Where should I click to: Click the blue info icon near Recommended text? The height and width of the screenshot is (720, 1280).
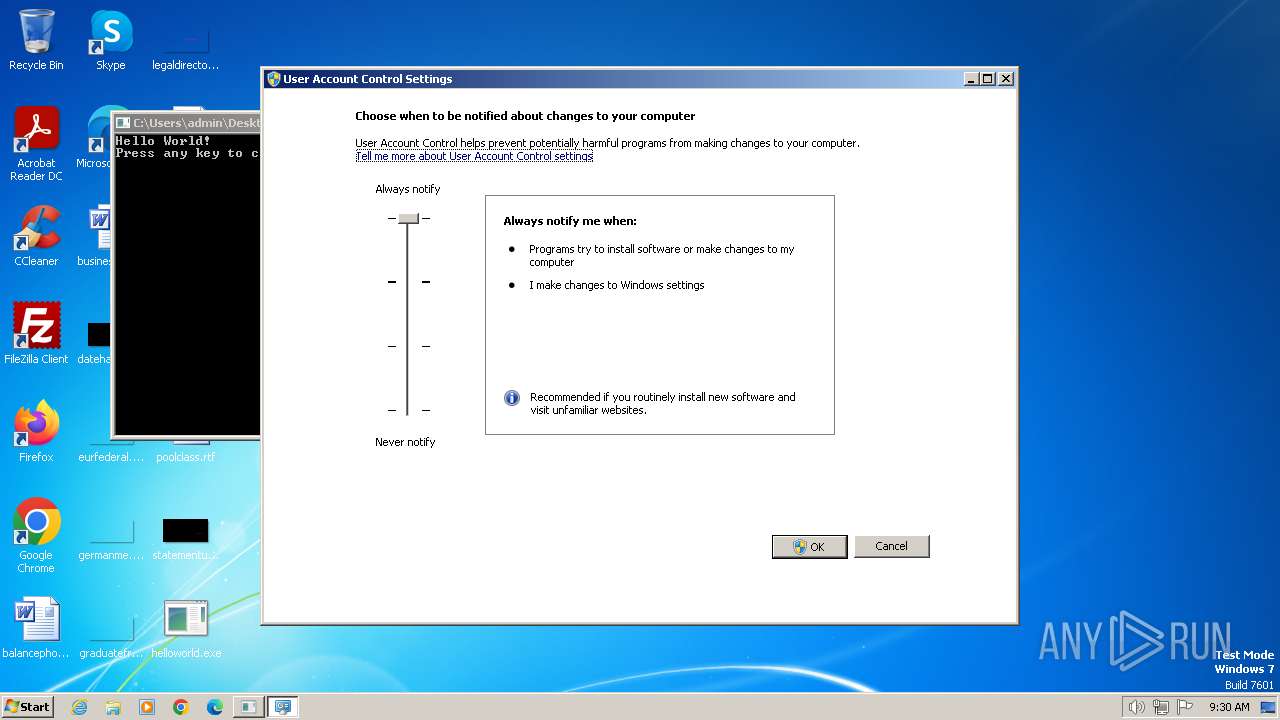(512, 398)
